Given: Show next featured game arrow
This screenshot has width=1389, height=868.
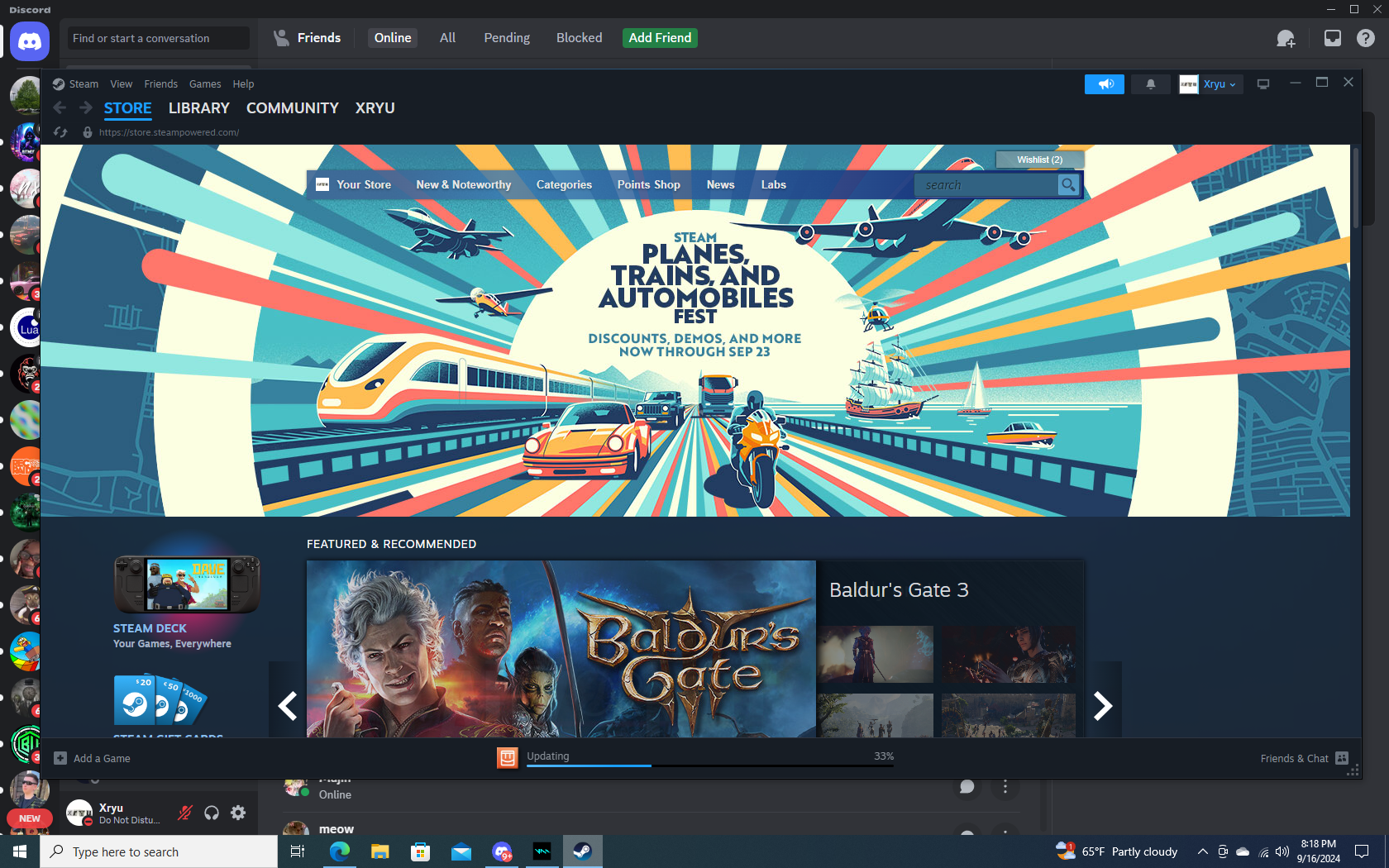Looking at the screenshot, I should tap(1102, 706).
